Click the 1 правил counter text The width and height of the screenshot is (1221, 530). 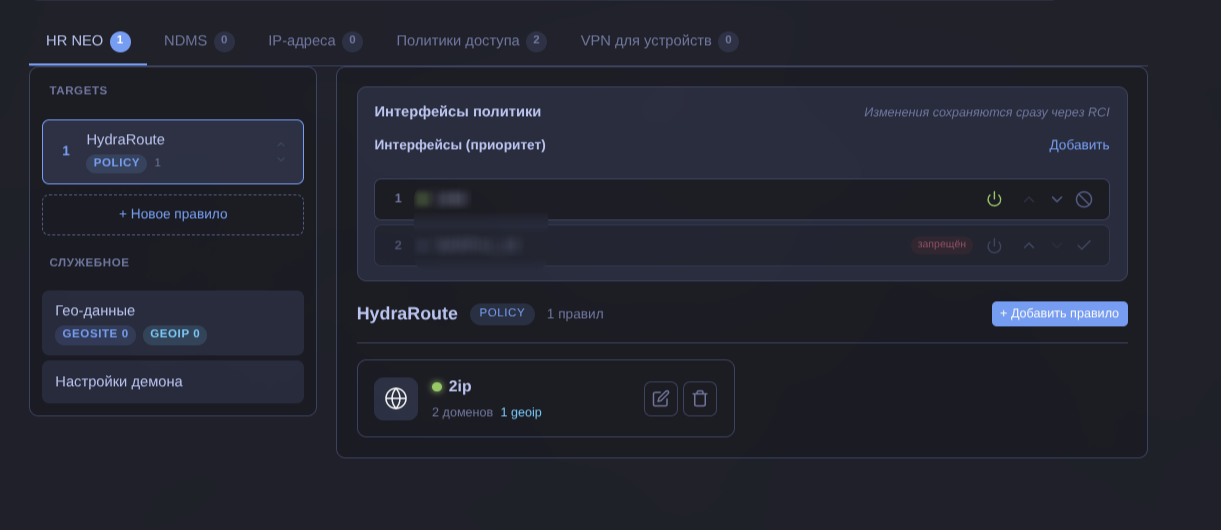click(x=575, y=314)
